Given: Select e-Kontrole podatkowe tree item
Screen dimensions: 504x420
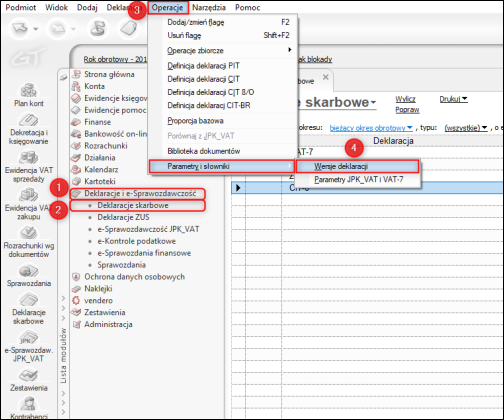Looking at the screenshot, I should pos(136,241).
